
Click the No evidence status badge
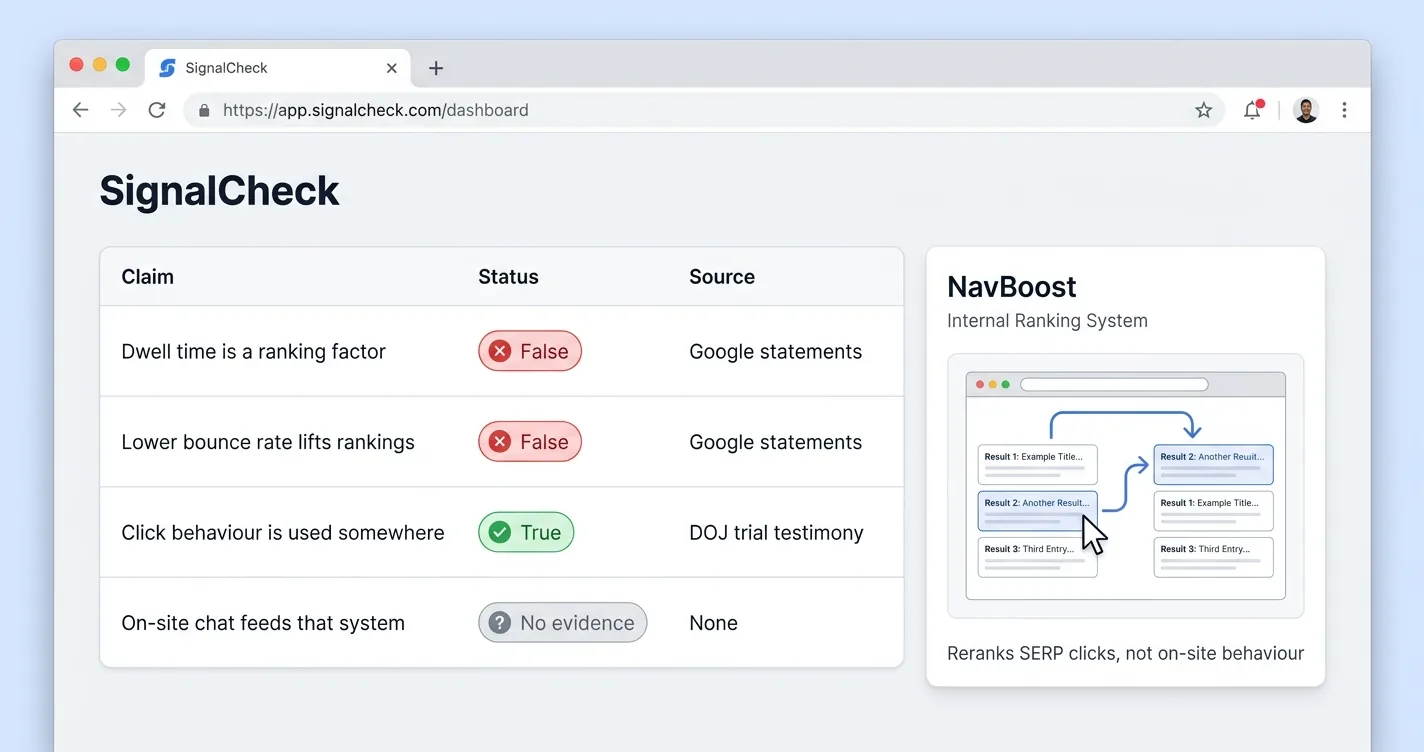tap(563, 623)
